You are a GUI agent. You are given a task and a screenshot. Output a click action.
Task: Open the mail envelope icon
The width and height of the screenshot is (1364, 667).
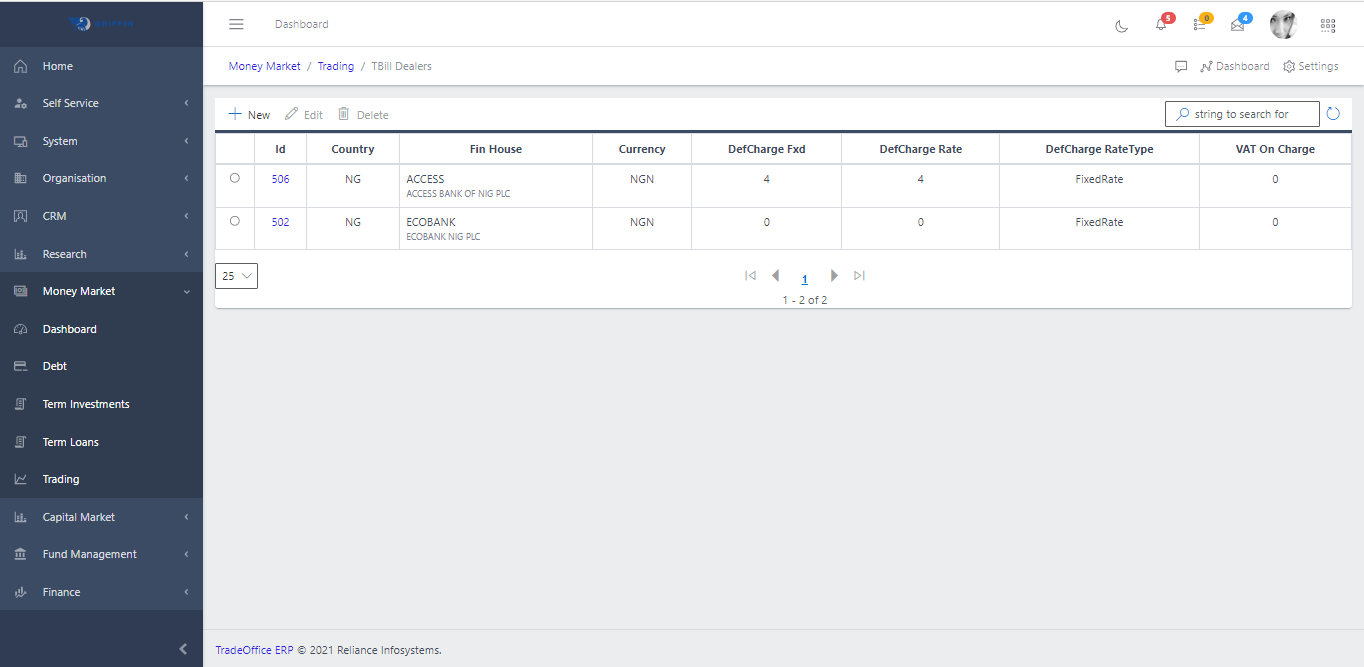pyautogui.click(x=1238, y=25)
